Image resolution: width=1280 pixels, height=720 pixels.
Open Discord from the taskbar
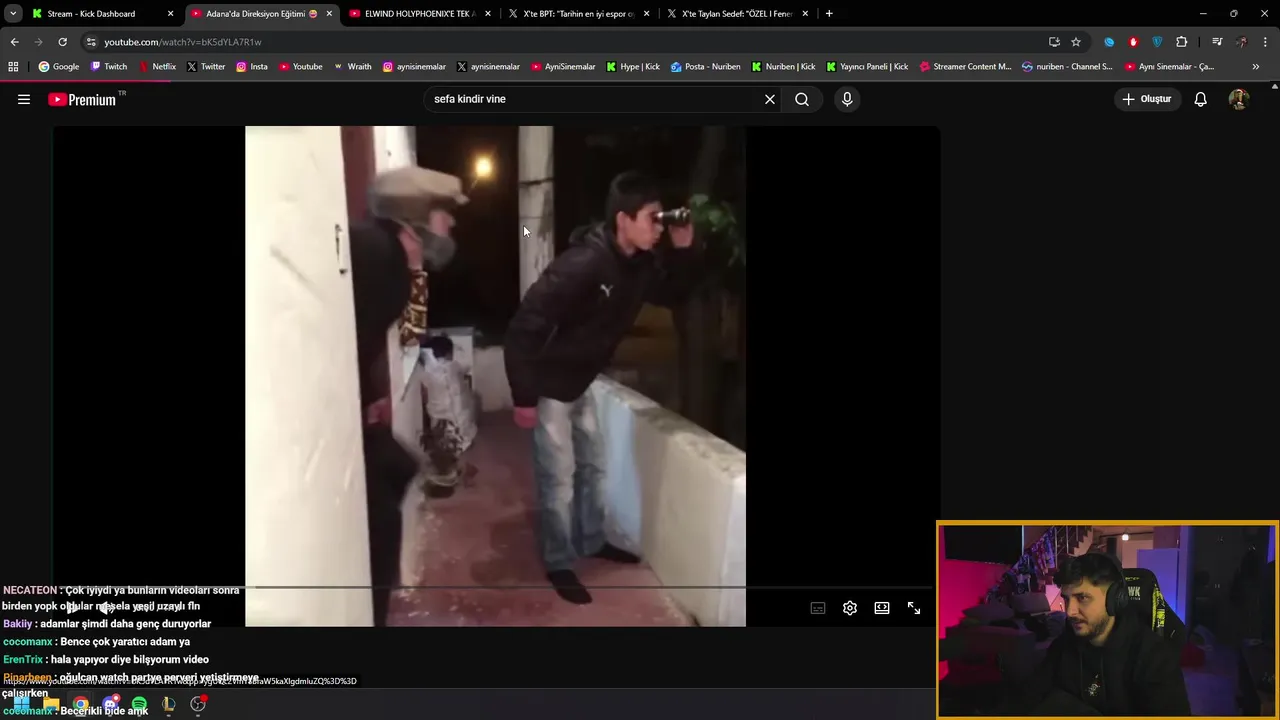coord(110,705)
